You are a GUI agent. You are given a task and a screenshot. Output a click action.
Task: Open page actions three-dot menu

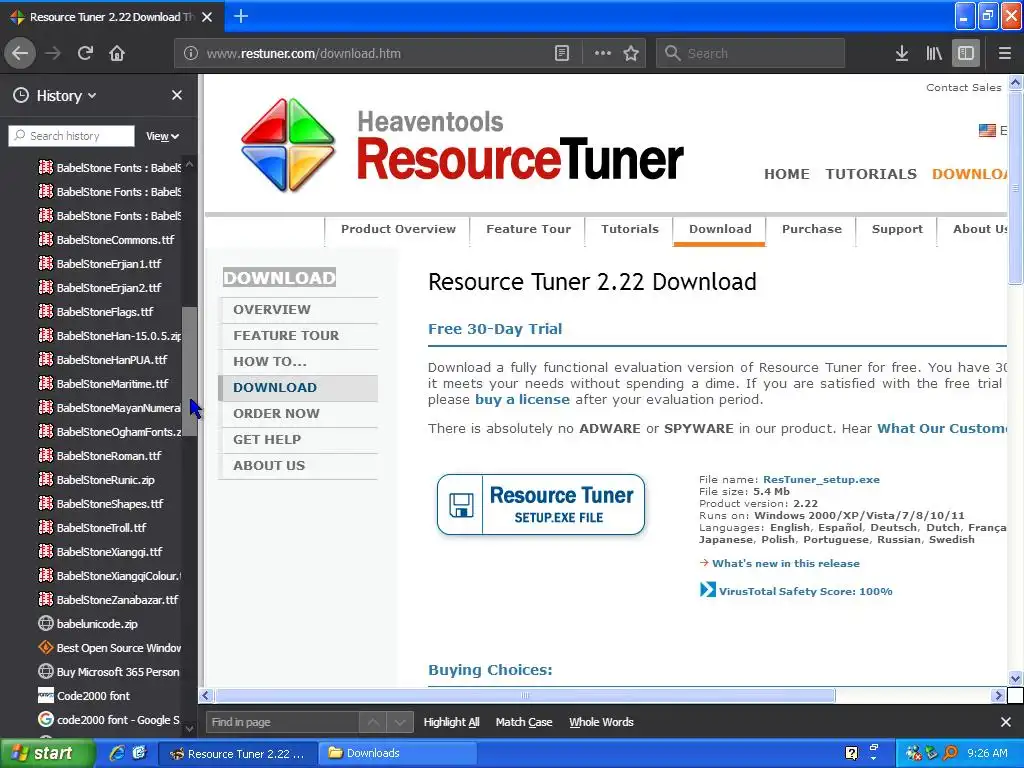click(x=602, y=53)
